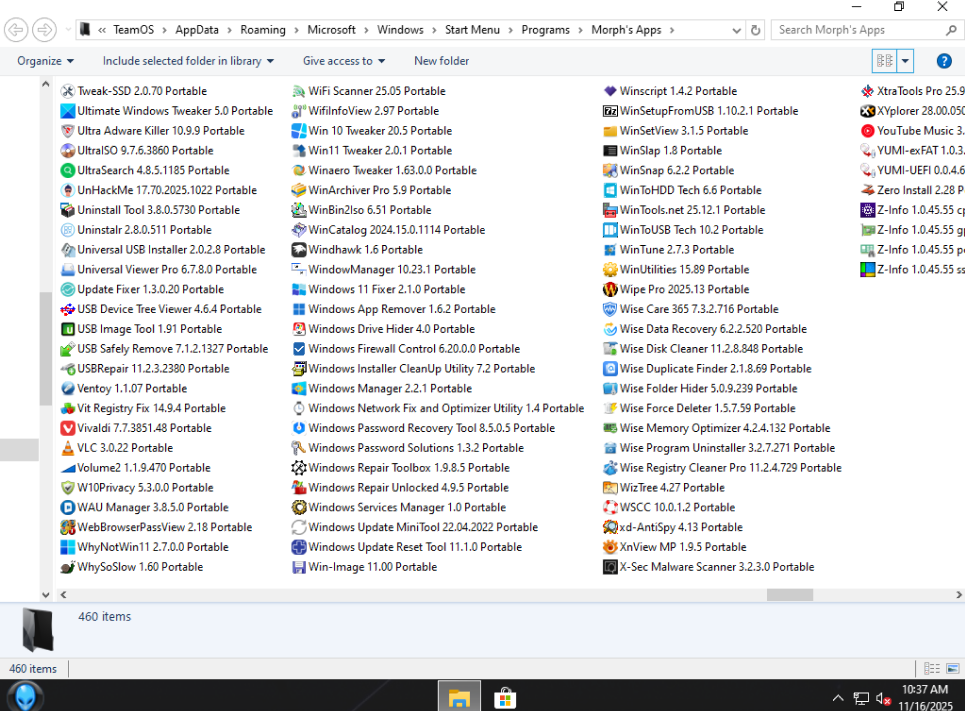The height and width of the screenshot is (711, 965).
Task: Switch to large icons view in status bar
Action: point(953,669)
